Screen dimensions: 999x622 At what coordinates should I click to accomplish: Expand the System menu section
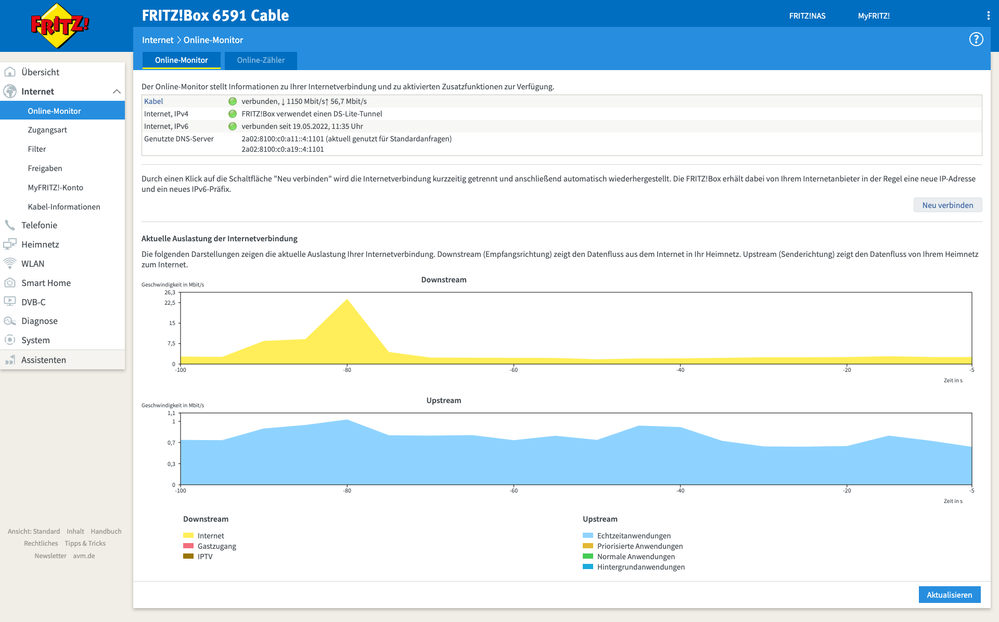tap(35, 340)
